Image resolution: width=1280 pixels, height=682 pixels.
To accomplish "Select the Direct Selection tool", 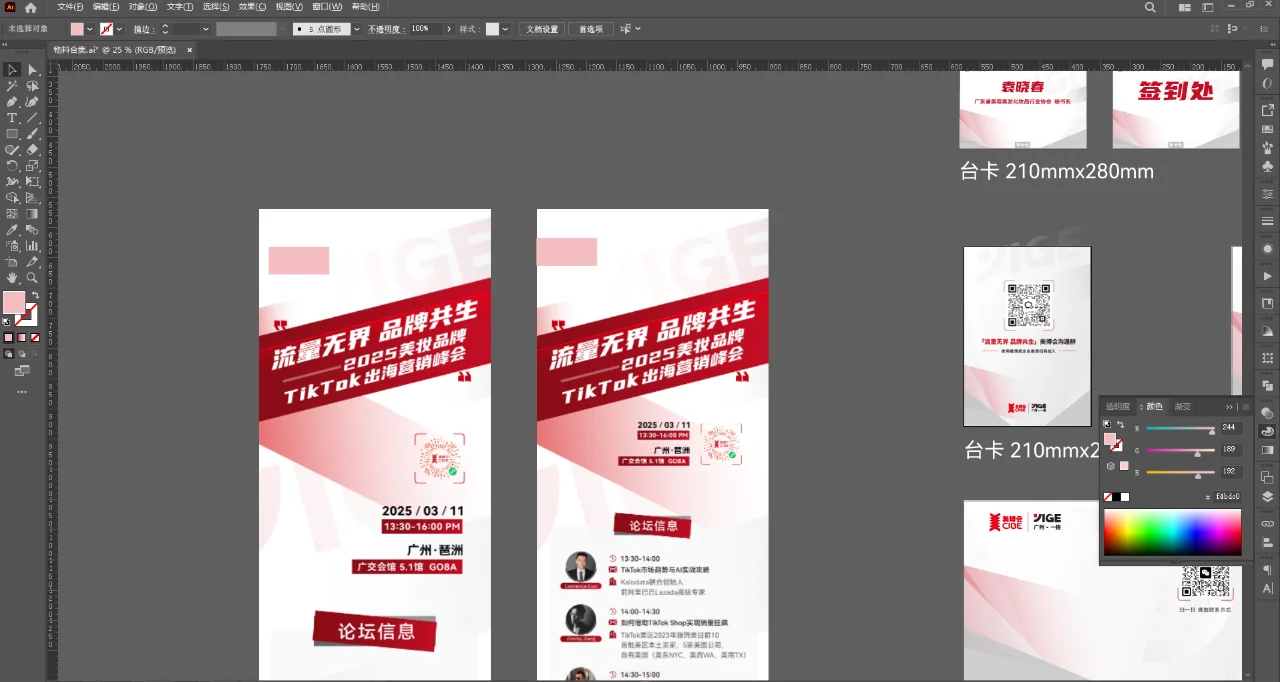I will (x=32, y=70).
